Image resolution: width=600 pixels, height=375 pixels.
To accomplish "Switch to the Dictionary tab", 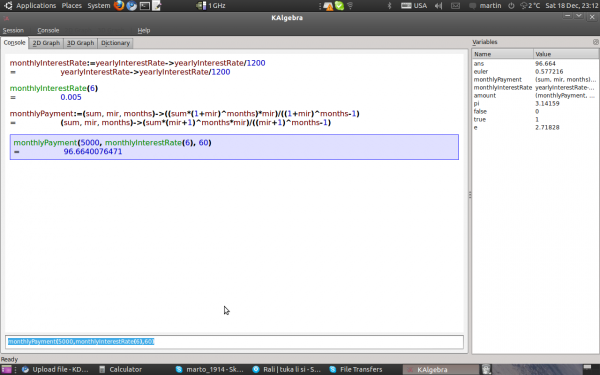I will (115, 43).
